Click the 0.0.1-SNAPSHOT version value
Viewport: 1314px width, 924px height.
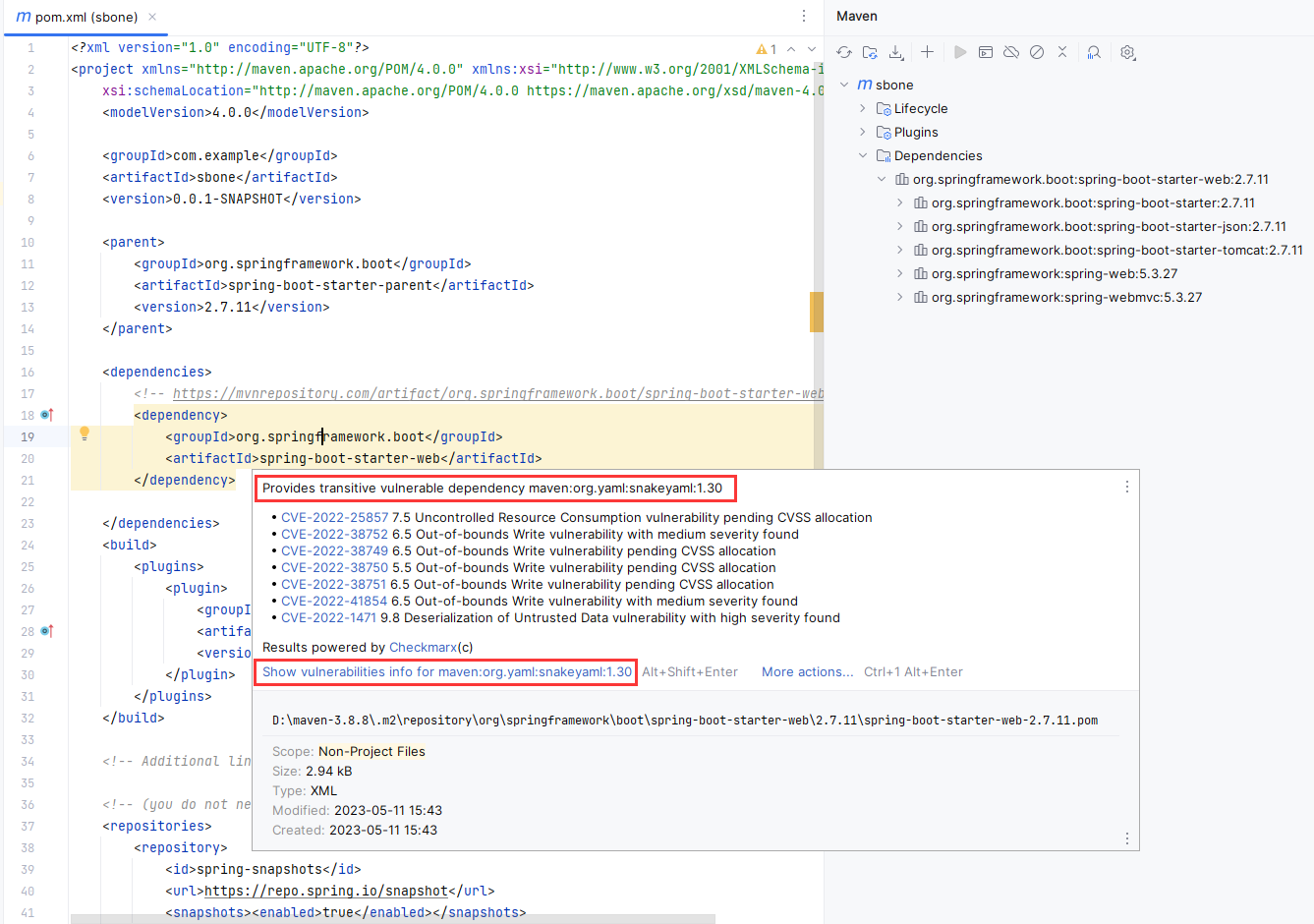point(228,199)
